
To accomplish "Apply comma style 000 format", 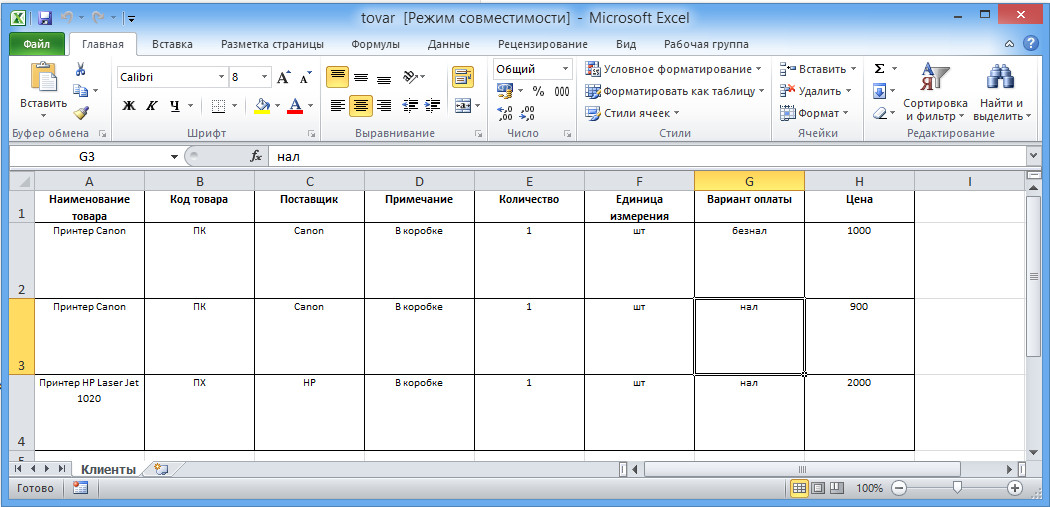I will pyautogui.click(x=562, y=91).
